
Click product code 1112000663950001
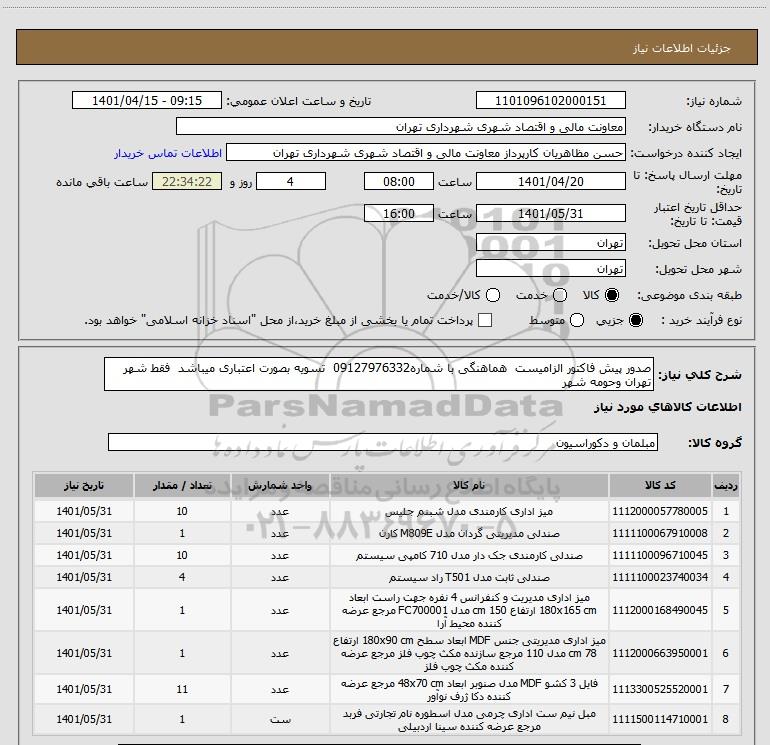[660, 653]
